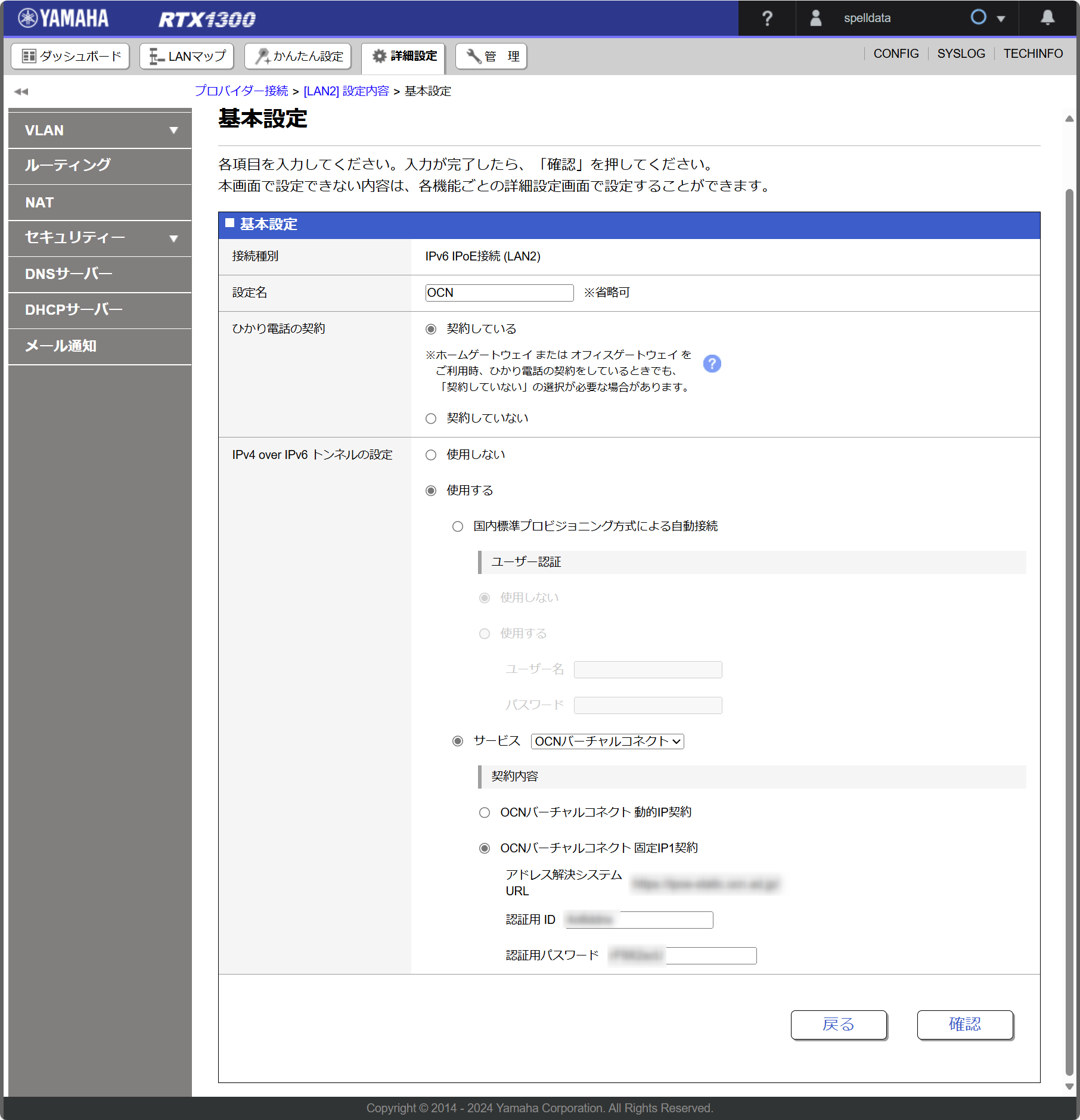Open the 管理 tab
The width and height of the screenshot is (1080, 1120).
491,56
